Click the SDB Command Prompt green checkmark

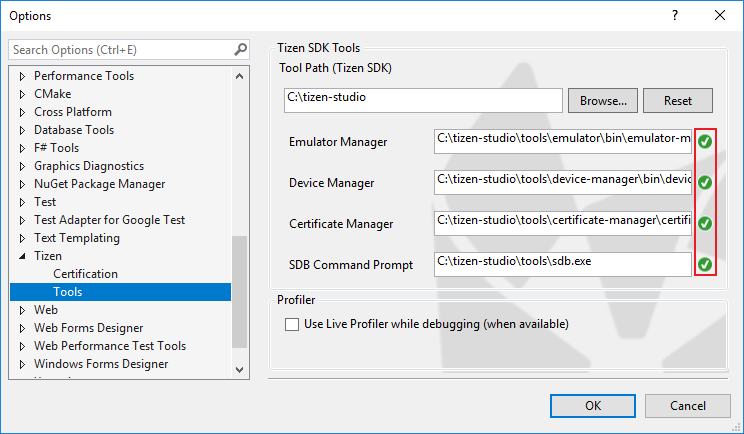pos(705,264)
